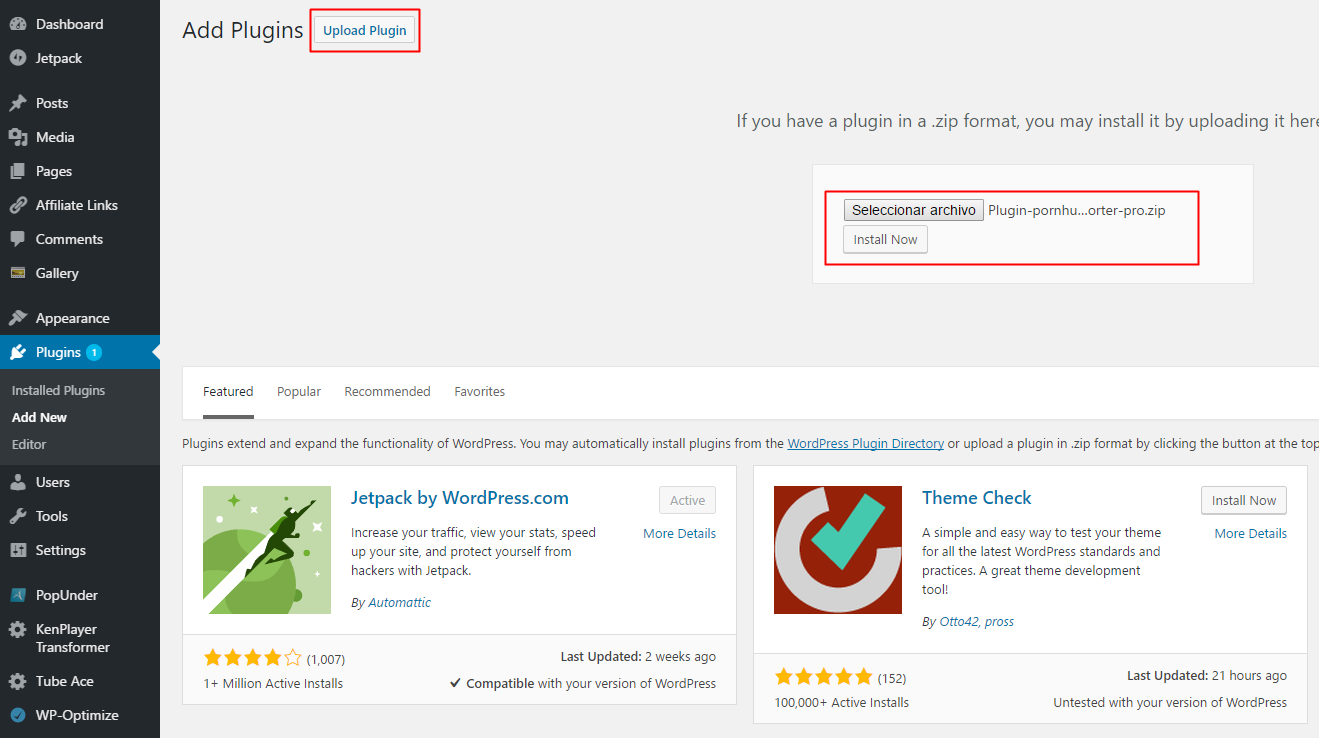Click the Gallery sidebar icon
This screenshot has height=738, width=1319.
click(18, 273)
